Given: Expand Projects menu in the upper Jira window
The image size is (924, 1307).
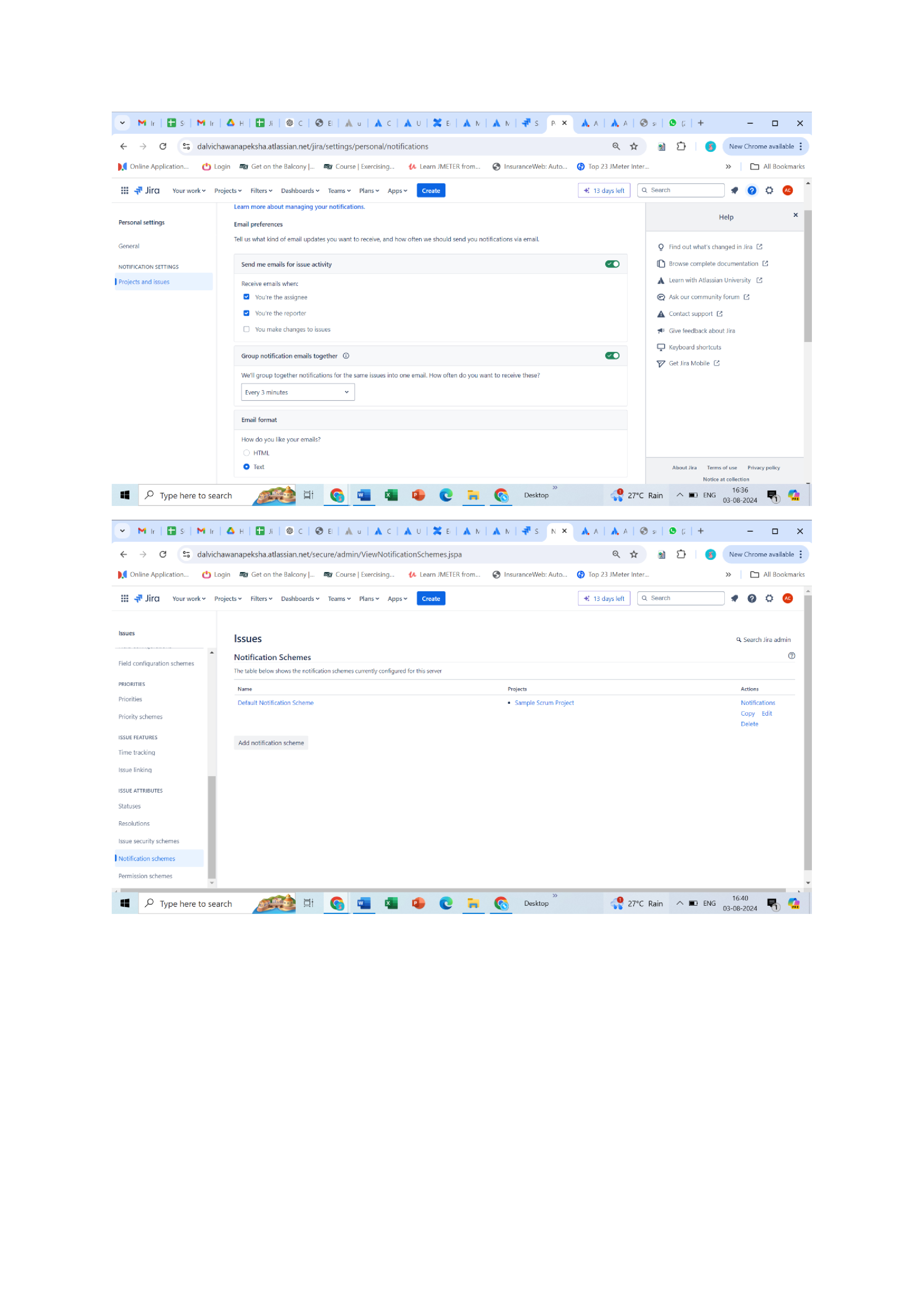Looking at the screenshot, I should tap(228, 191).
